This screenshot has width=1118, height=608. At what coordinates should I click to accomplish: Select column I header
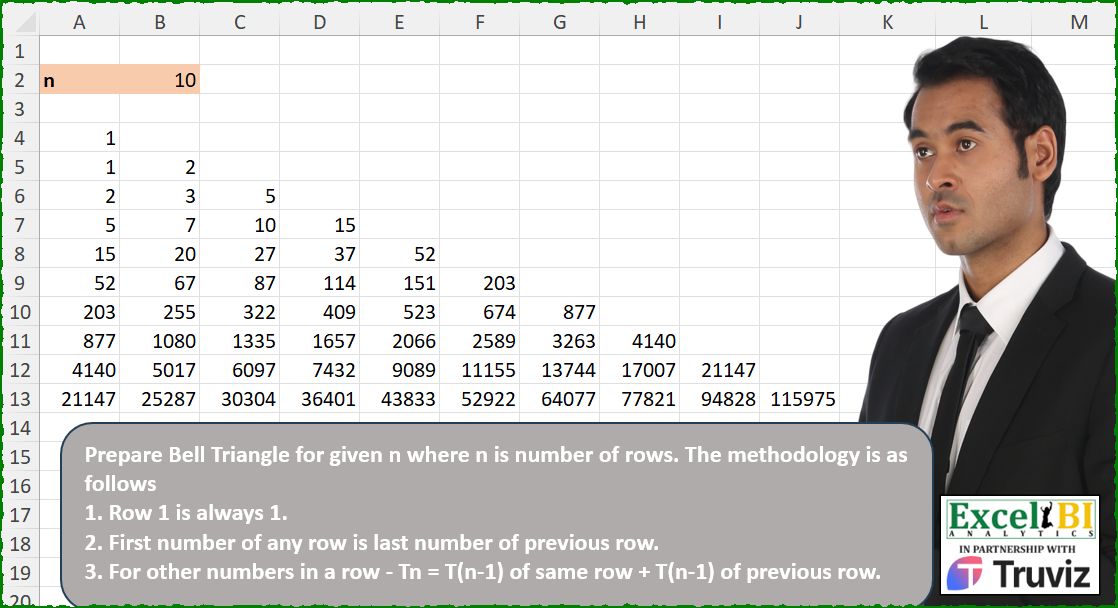(x=719, y=22)
